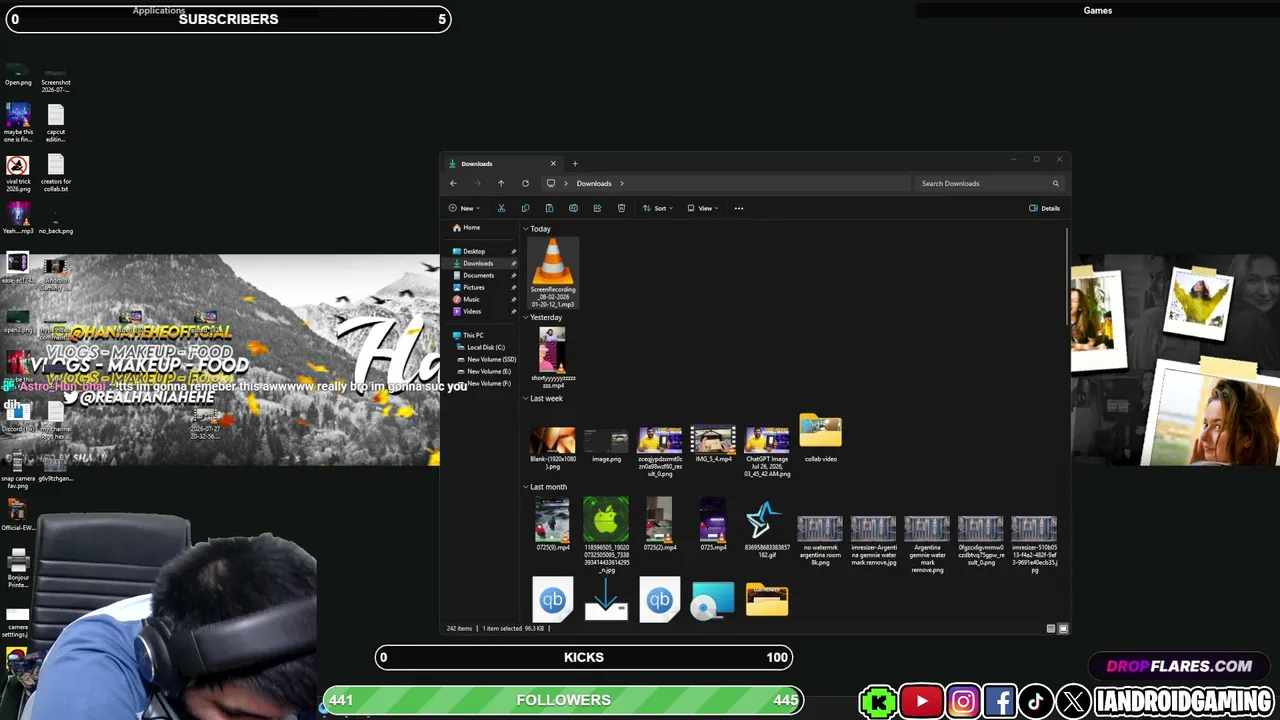Select viral trick 2026.png on desktop
The height and width of the screenshot is (720, 1280).
[18, 173]
